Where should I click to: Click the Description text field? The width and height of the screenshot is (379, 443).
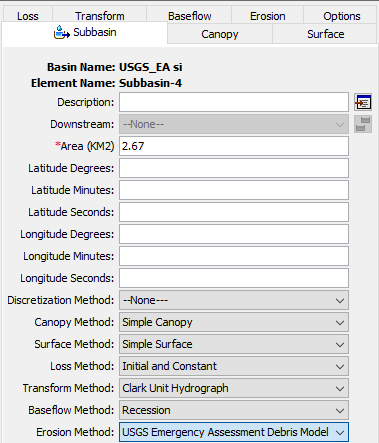[234, 102]
